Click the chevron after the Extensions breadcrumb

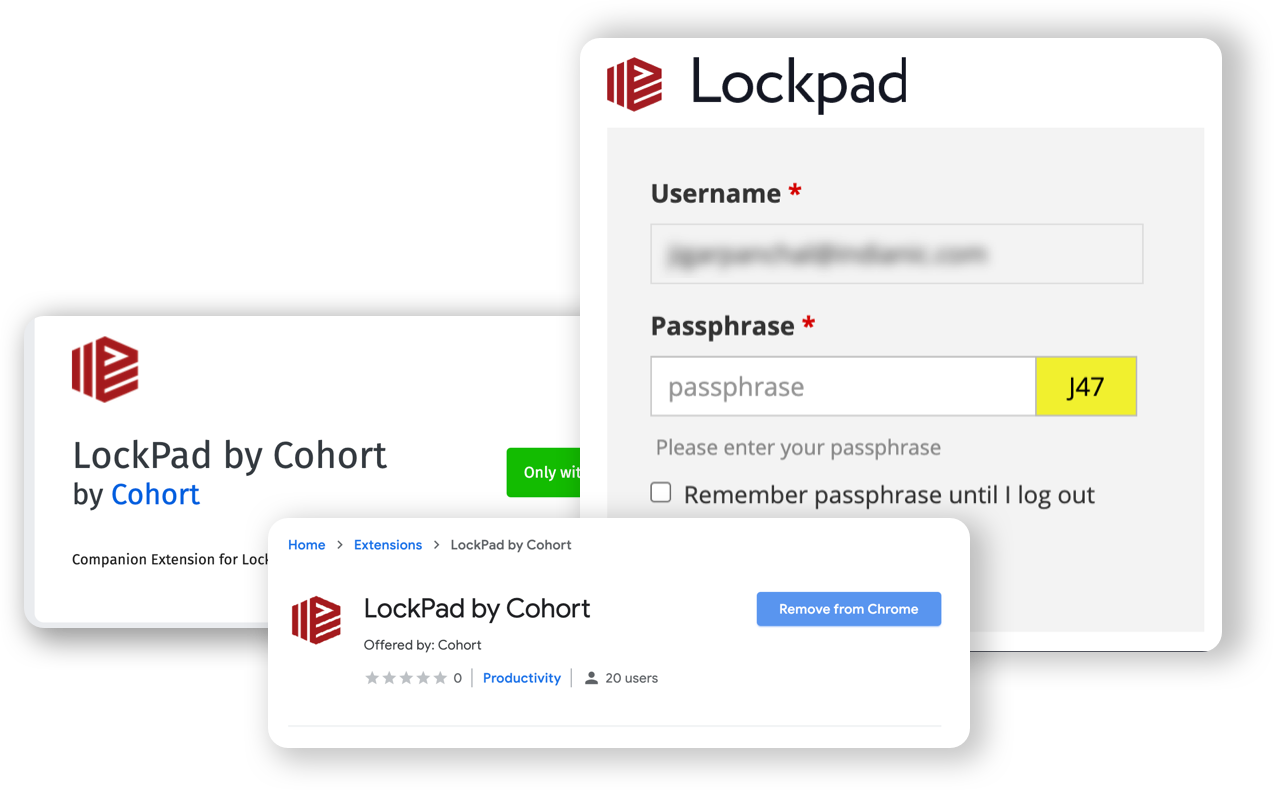click(436, 545)
